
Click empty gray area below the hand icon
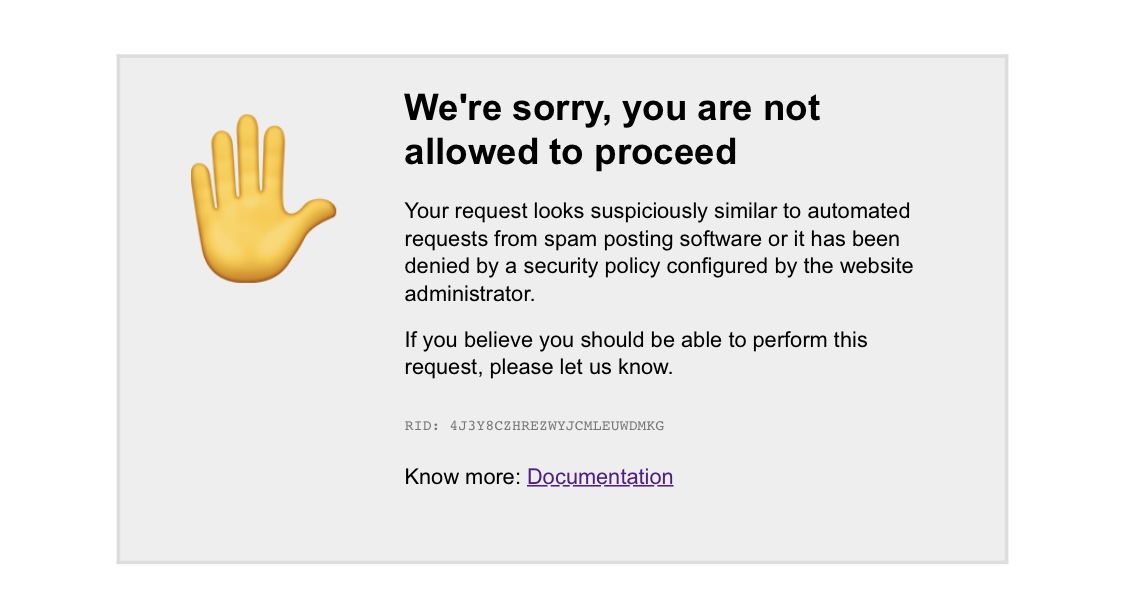(x=262, y=420)
